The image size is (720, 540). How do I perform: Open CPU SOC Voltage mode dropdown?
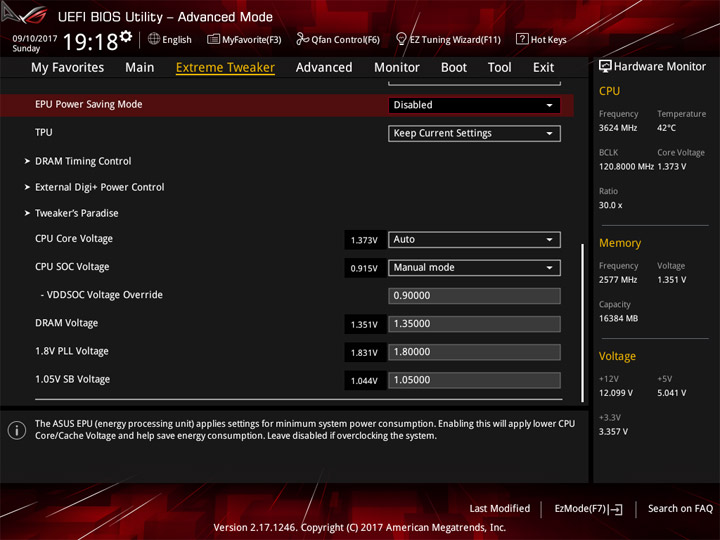click(474, 268)
